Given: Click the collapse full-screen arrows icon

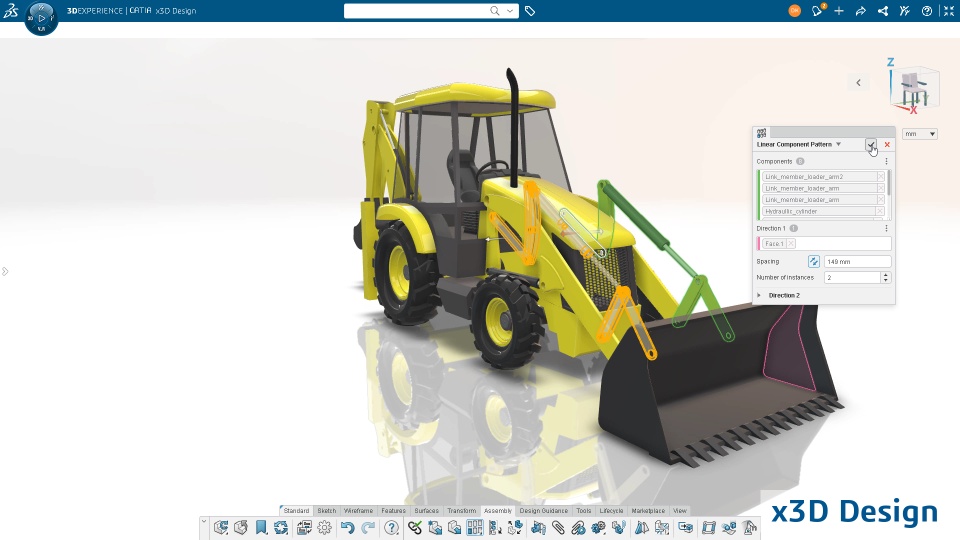Looking at the screenshot, I should 949,11.
